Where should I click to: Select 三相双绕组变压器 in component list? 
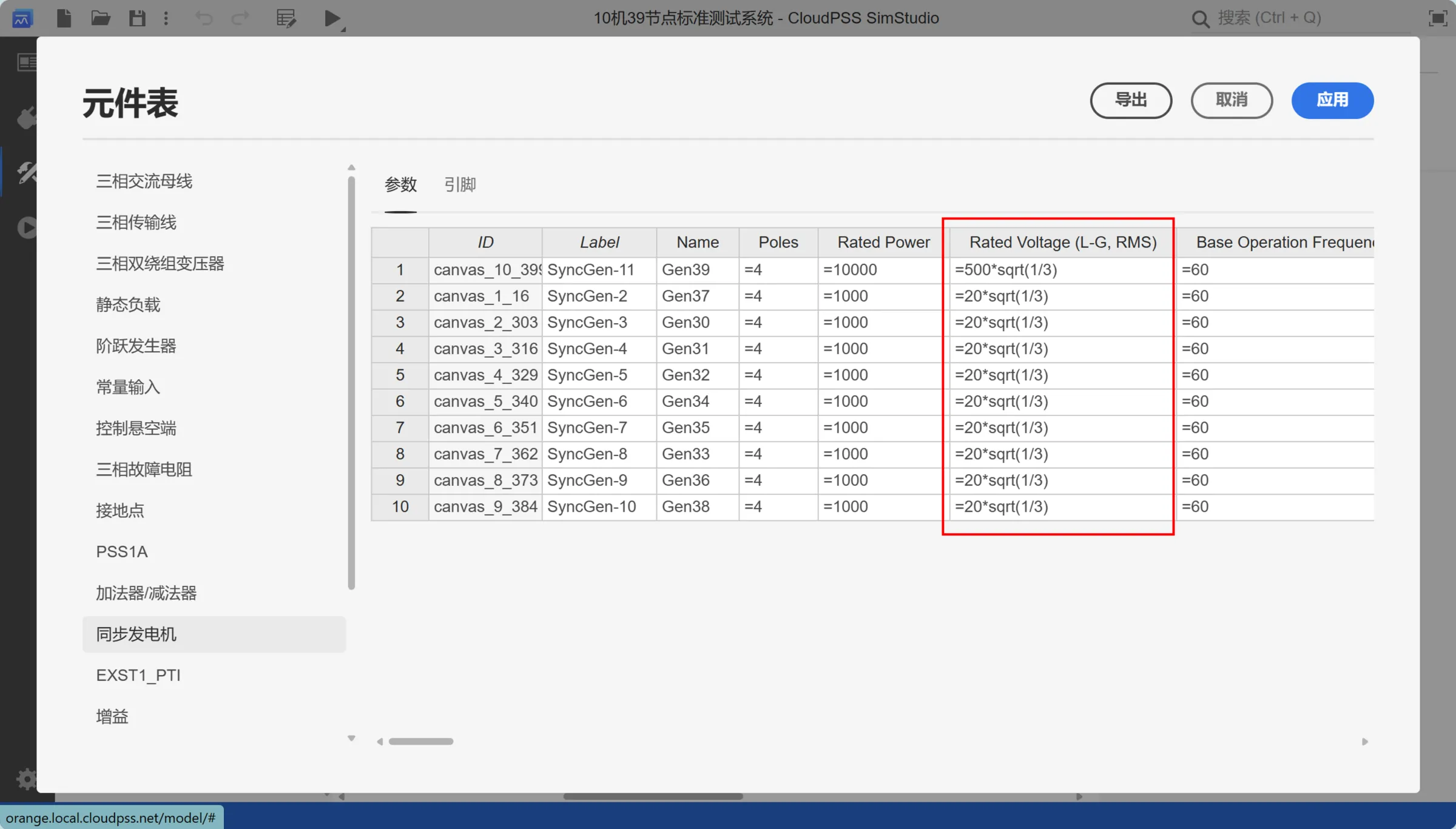click(x=214, y=263)
